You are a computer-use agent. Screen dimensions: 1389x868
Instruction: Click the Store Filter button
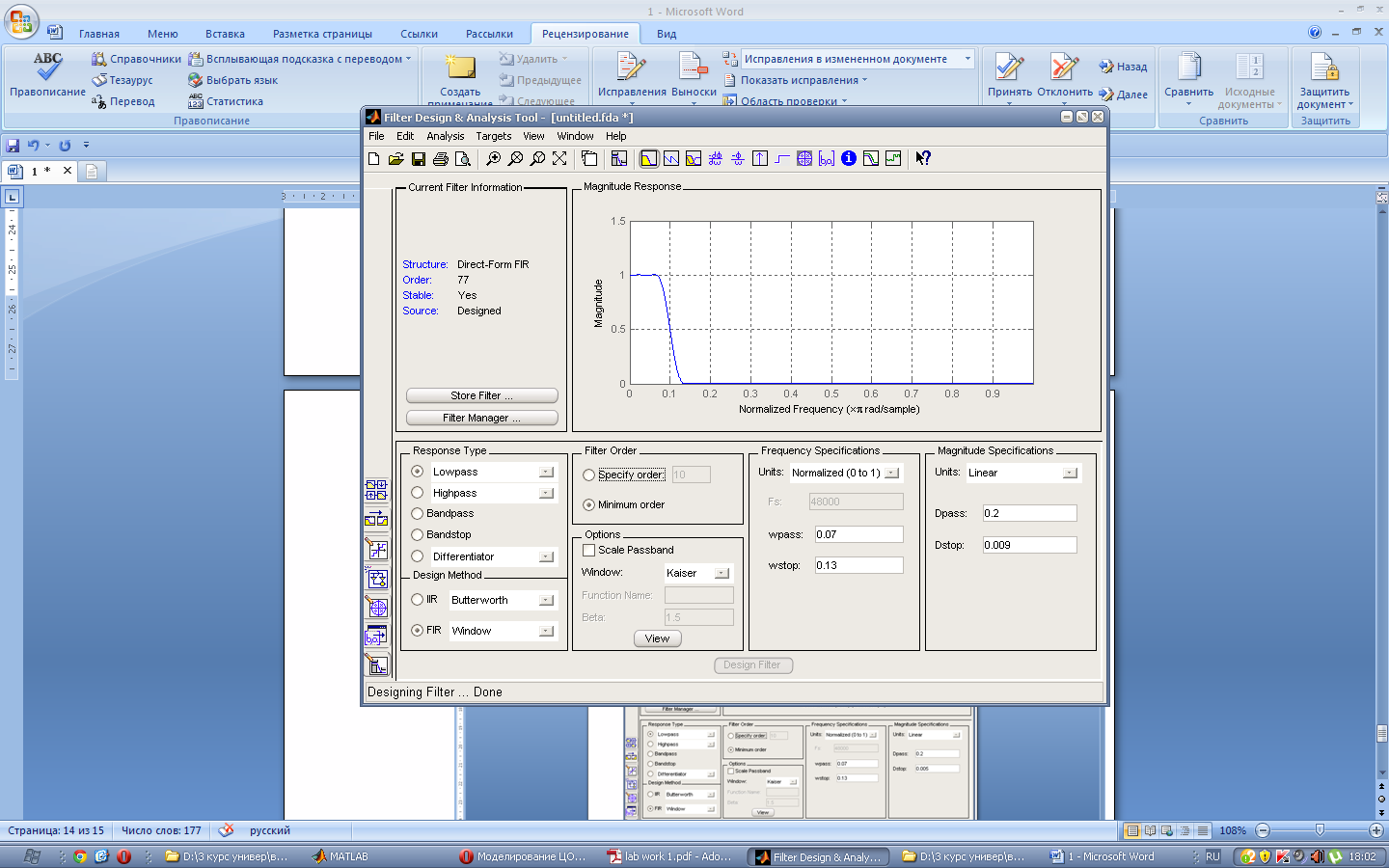point(481,395)
